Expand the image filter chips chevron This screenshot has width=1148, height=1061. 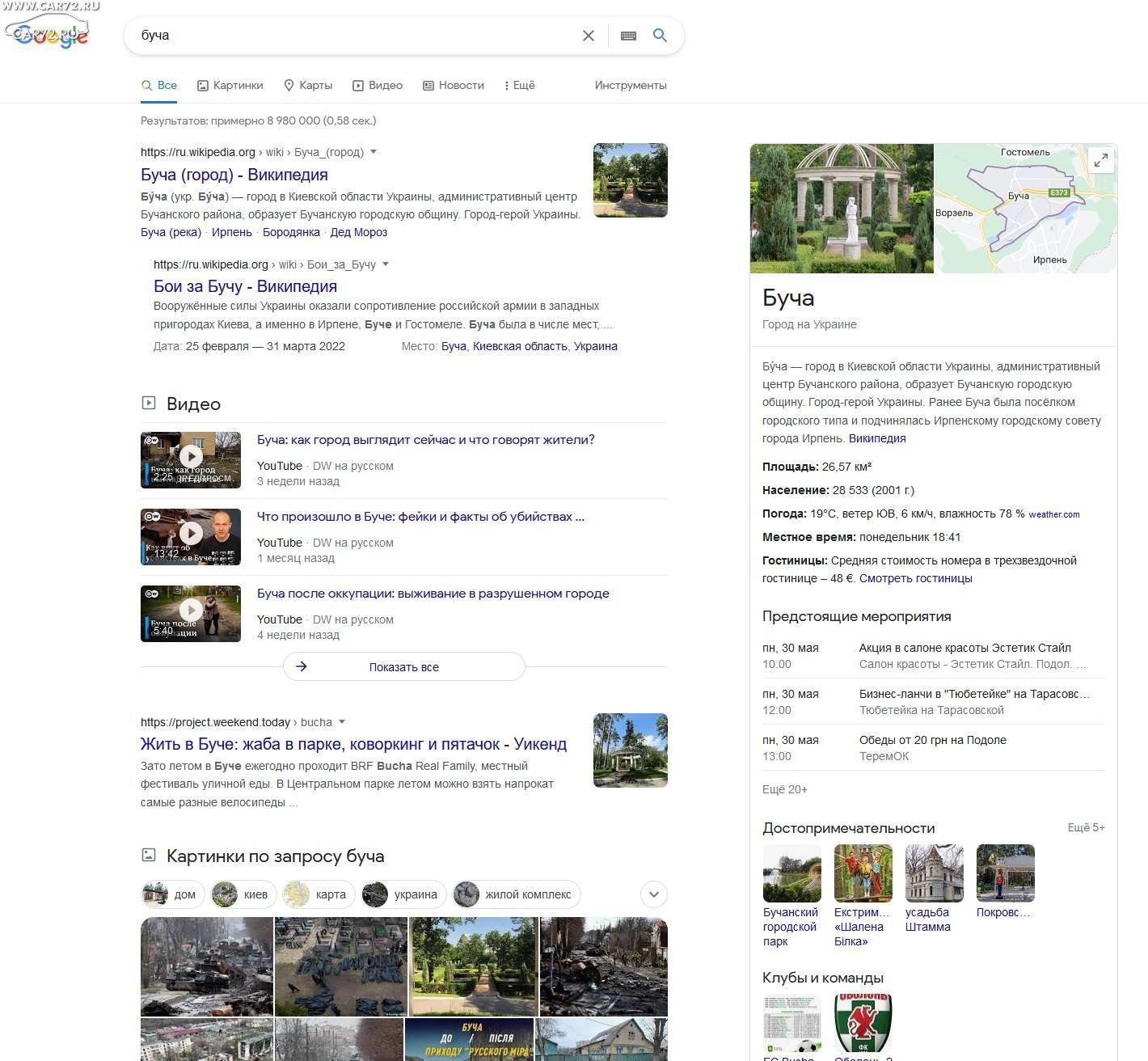[x=654, y=894]
